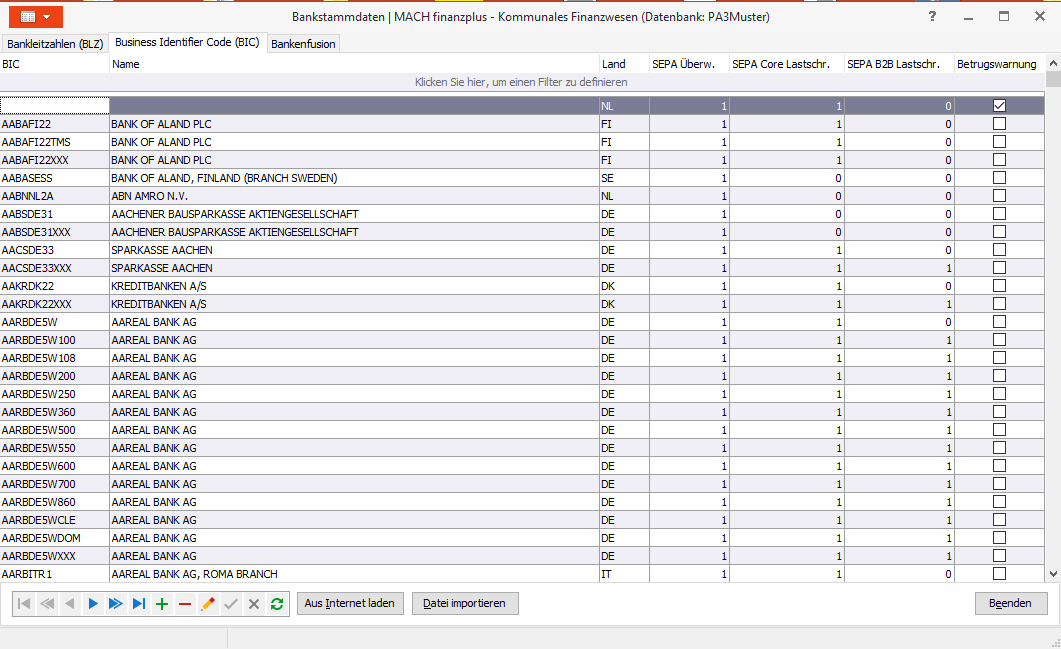
Task: Sort by the BIC column header
Action: pos(55,64)
